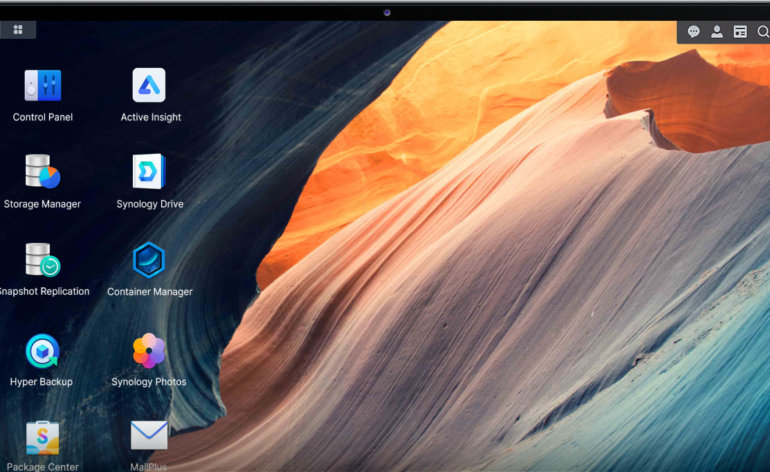
Task: Click the Hyper Backup label text
Action: tap(41, 382)
